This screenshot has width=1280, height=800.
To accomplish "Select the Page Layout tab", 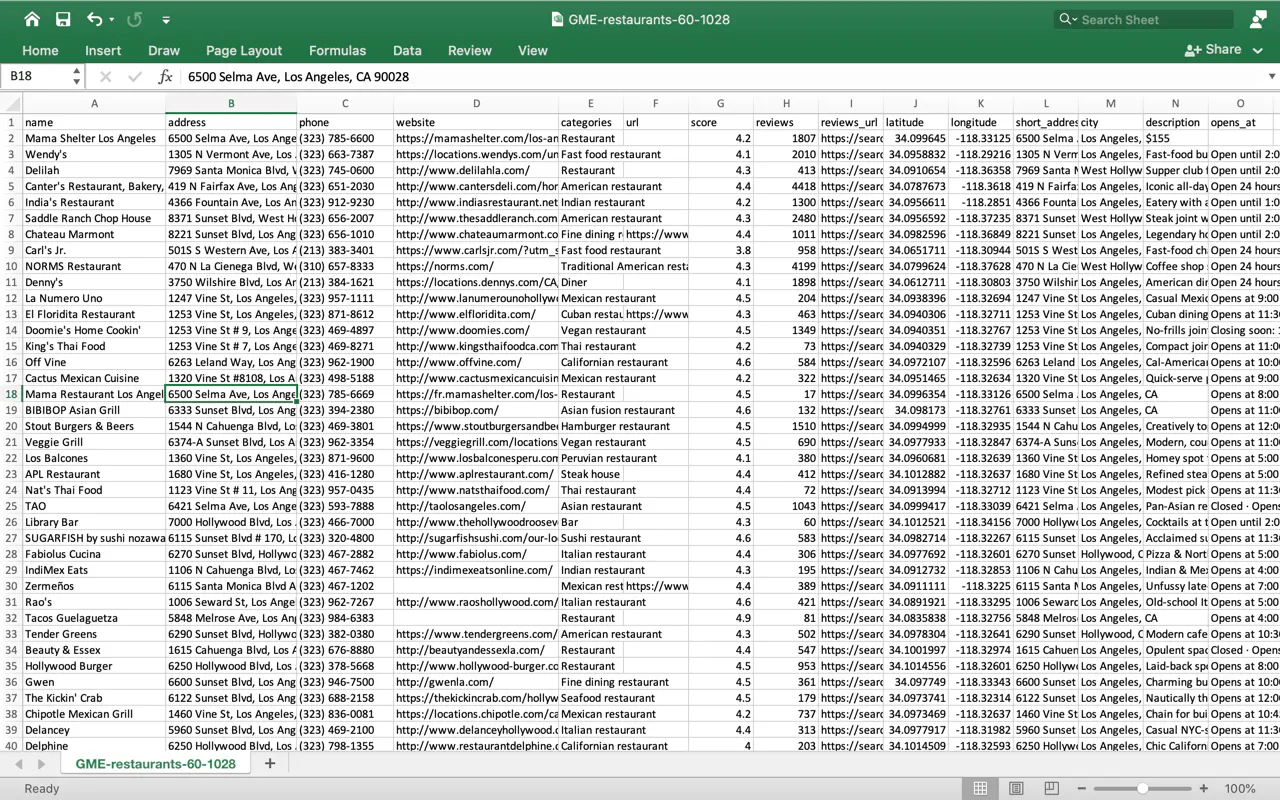I will (x=244, y=51).
